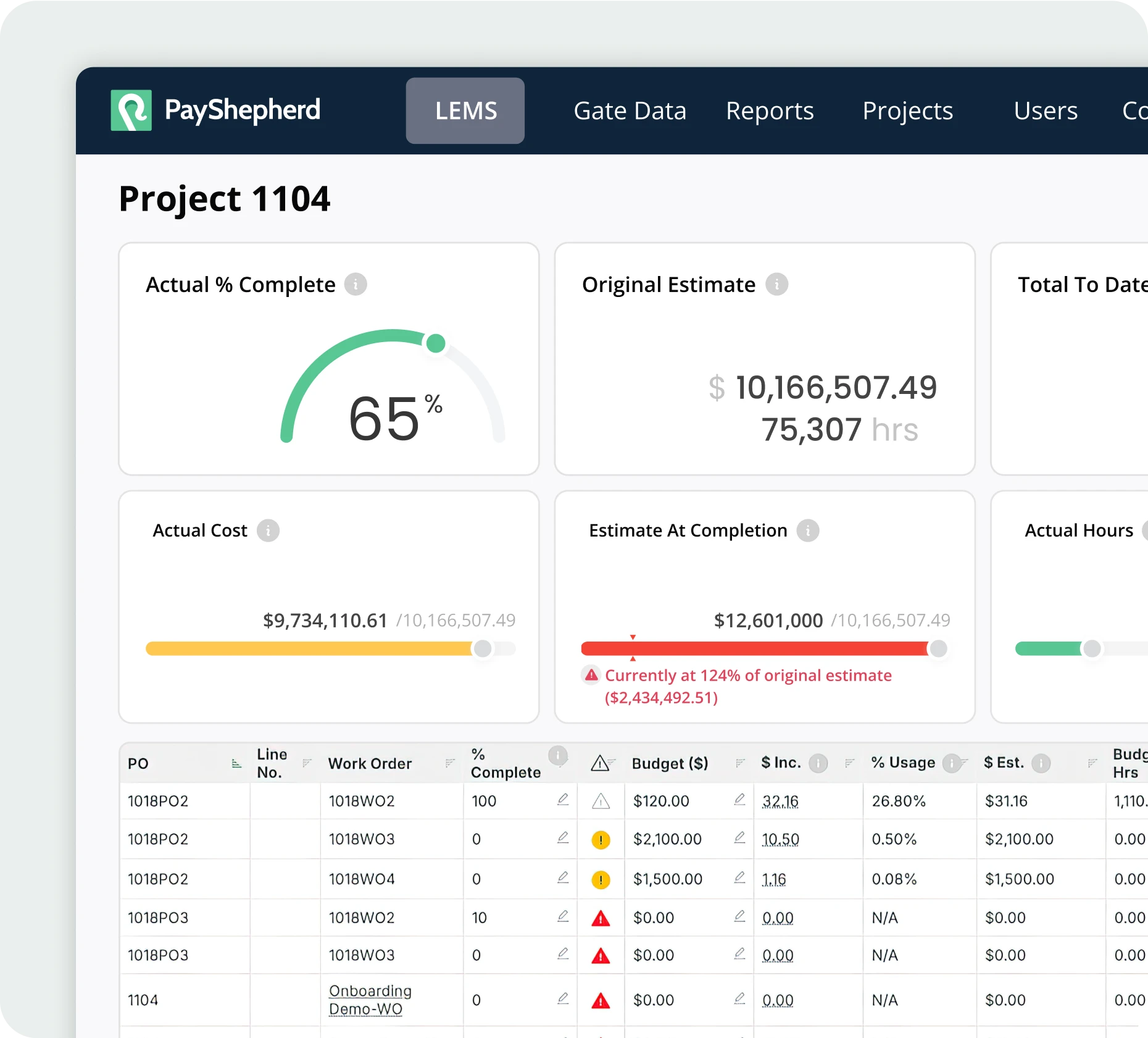Click info icon in $ Inc. column header
The image size is (1148, 1038).
click(818, 763)
